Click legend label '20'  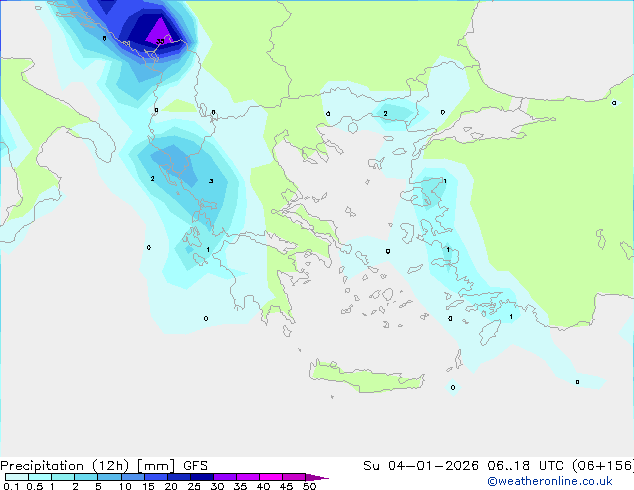[171, 486]
